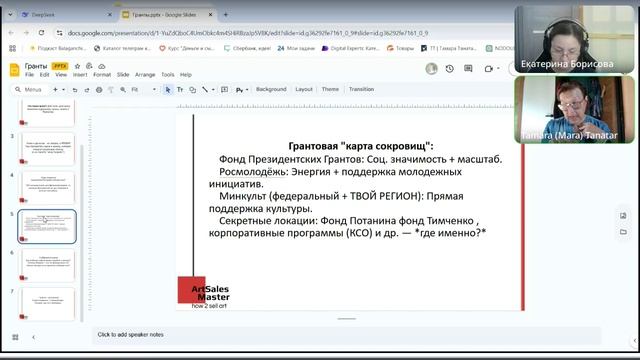Open the Google Slides home icon

[14, 70]
